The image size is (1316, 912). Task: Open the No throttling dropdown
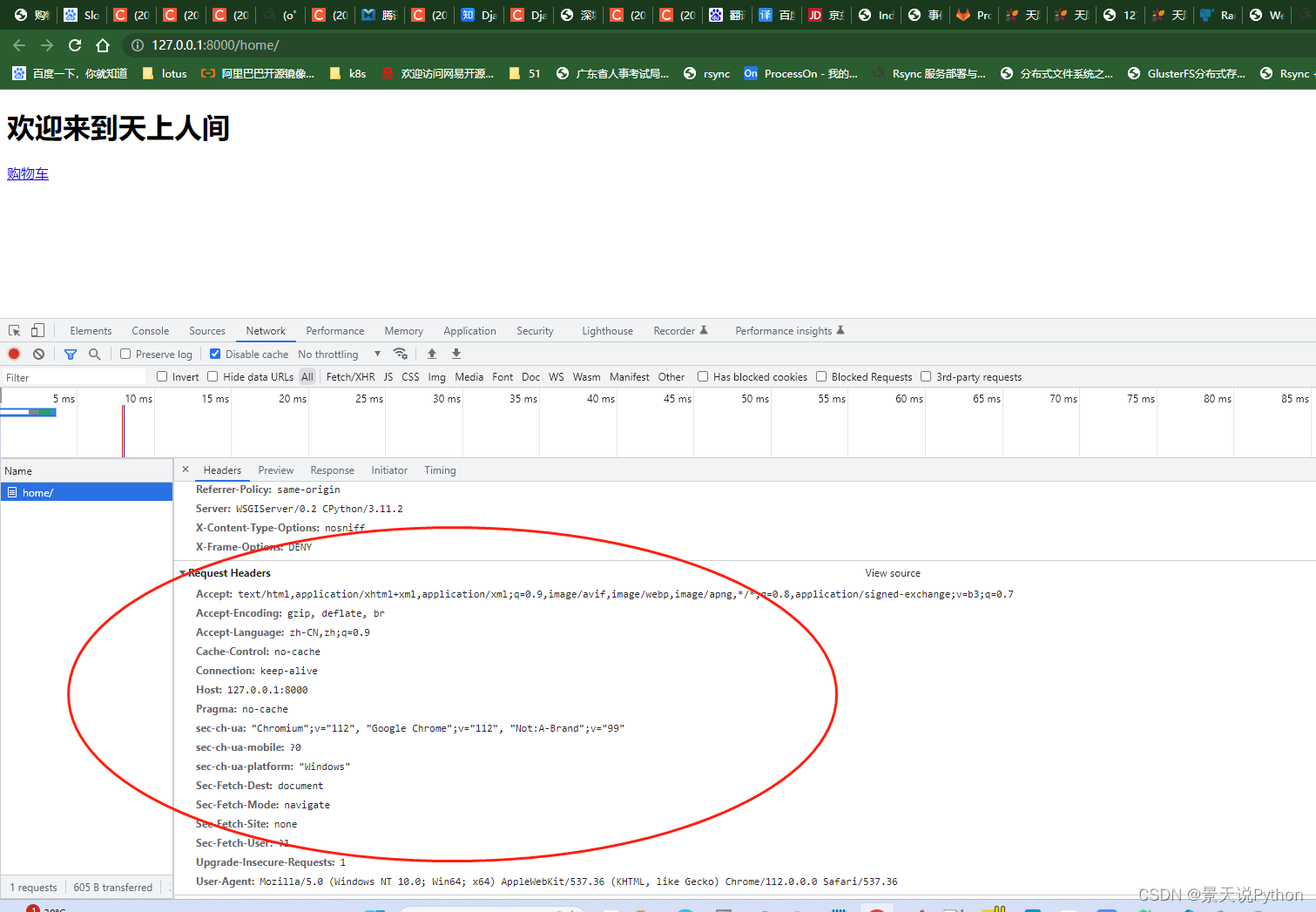pos(340,354)
